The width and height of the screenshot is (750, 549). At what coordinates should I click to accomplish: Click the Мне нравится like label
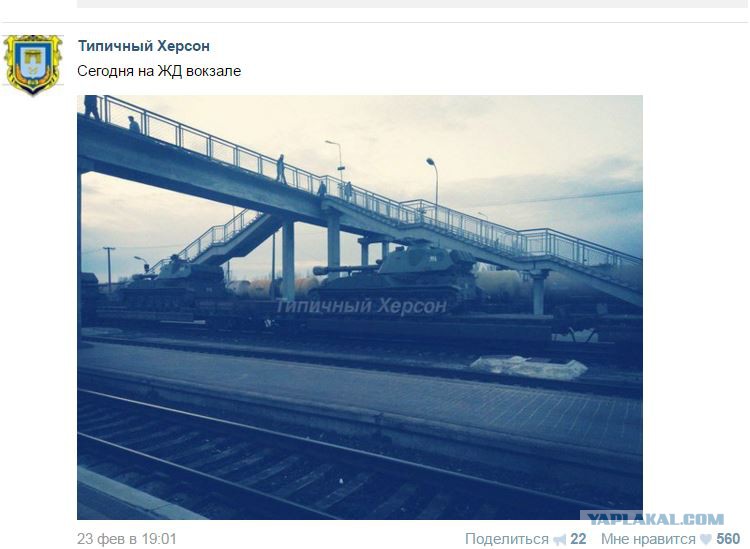[x=648, y=539]
